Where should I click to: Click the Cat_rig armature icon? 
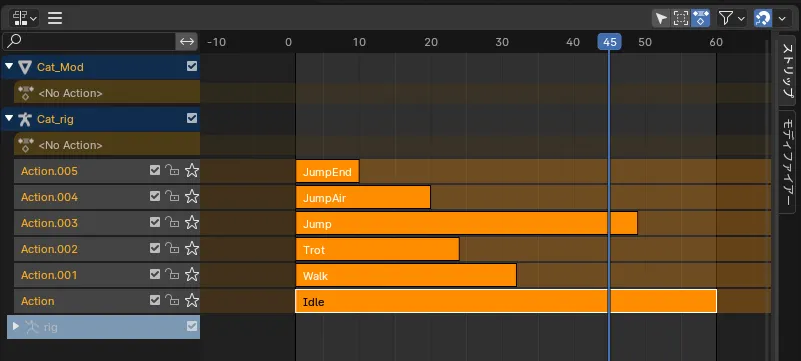25,119
